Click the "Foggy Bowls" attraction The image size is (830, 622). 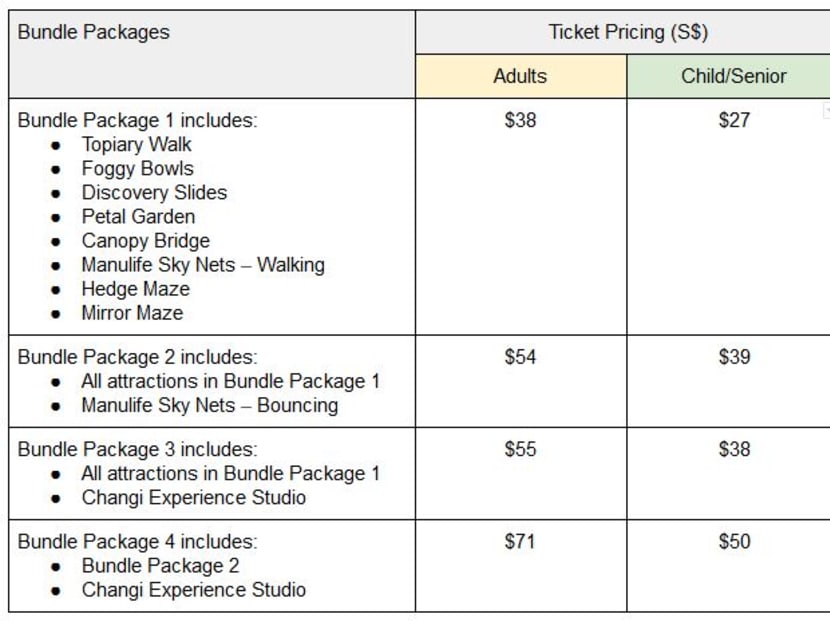(137, 168)
